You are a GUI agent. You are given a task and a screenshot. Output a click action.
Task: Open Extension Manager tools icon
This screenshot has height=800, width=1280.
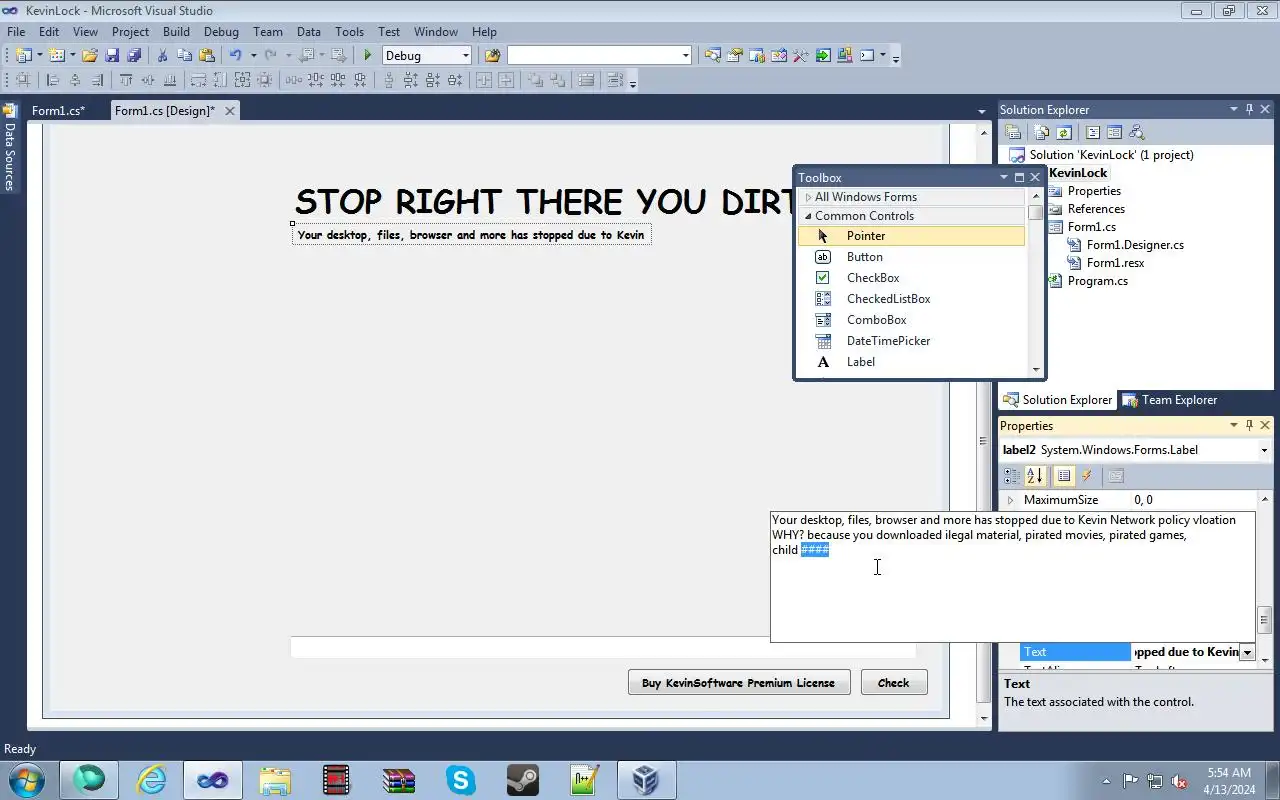coord(800,55)
